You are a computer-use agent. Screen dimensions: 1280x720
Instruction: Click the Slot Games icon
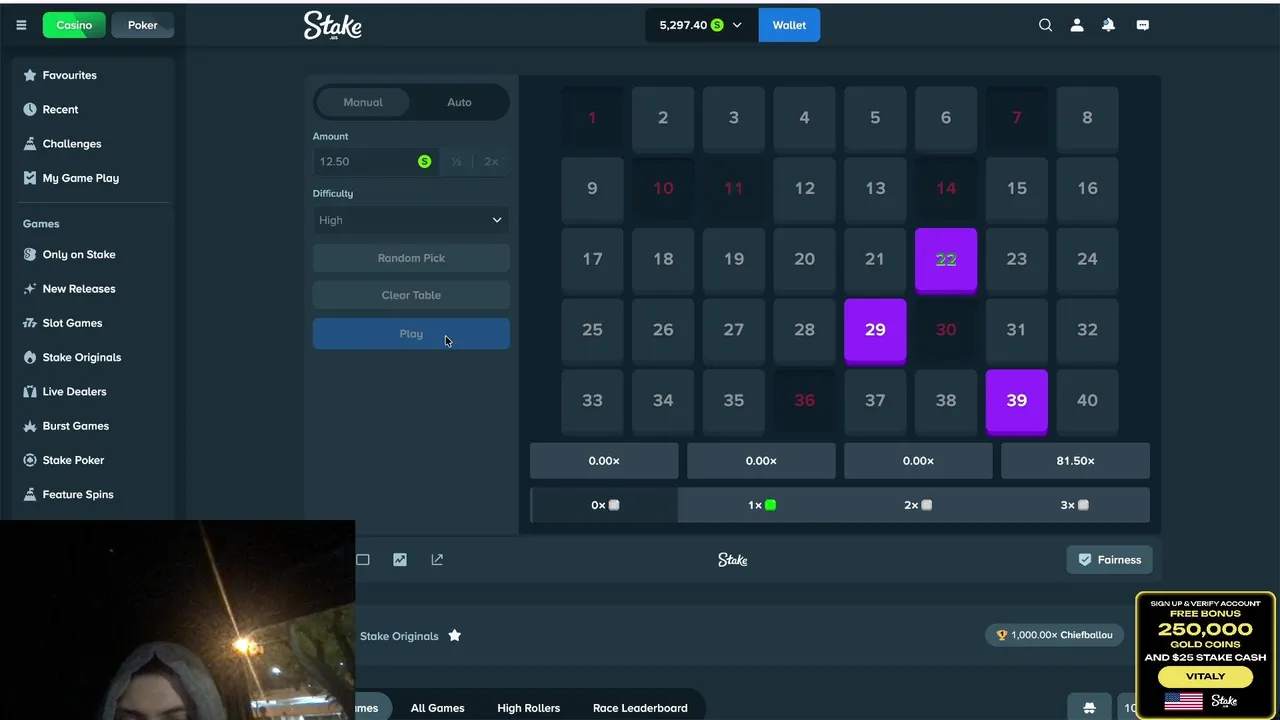[x=30, y=323]
